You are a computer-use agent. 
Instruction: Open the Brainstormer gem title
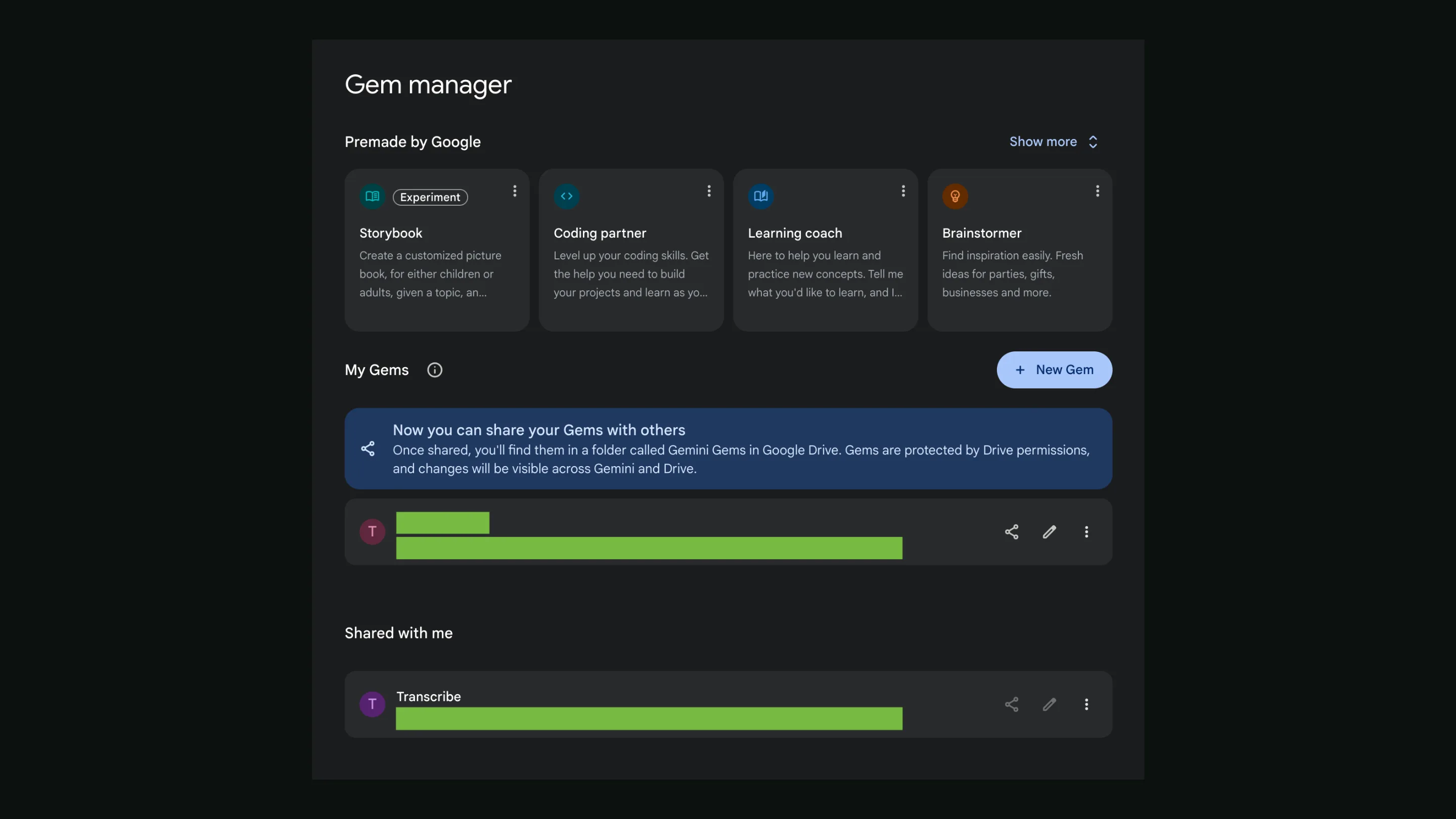(x=982, y=233)
